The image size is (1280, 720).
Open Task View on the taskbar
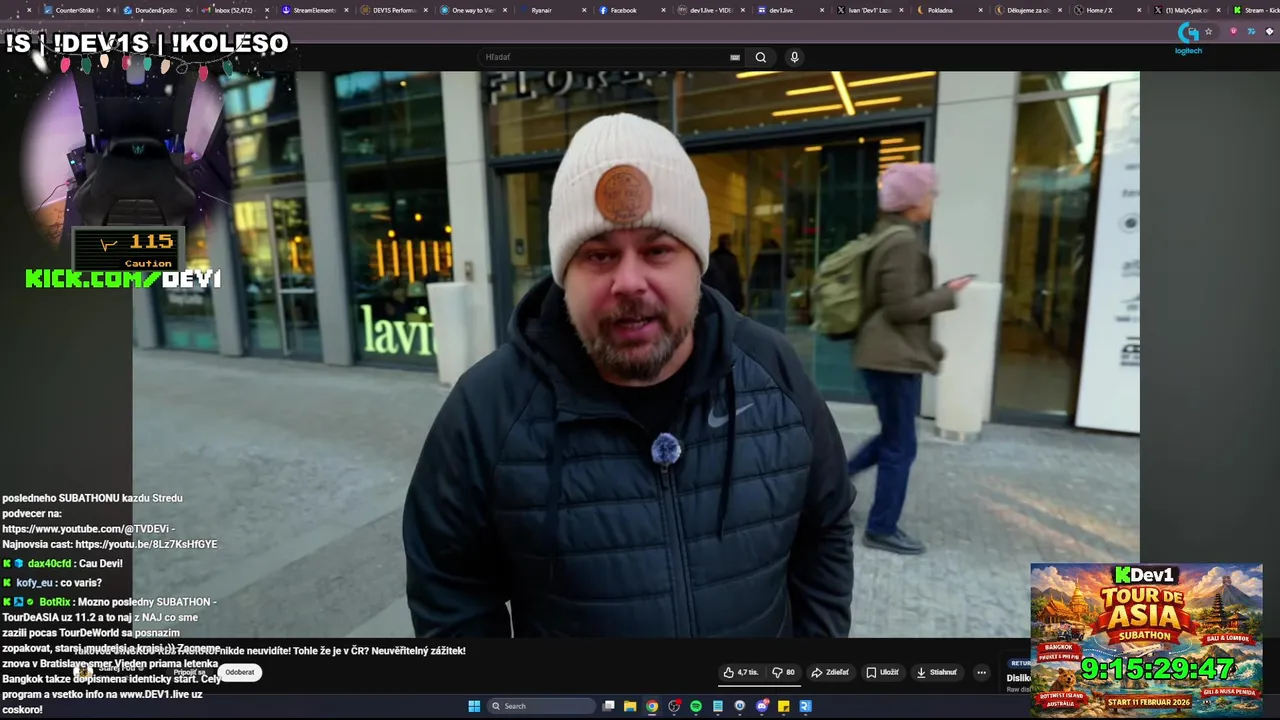pyautogui.click(x=608, y=706)
